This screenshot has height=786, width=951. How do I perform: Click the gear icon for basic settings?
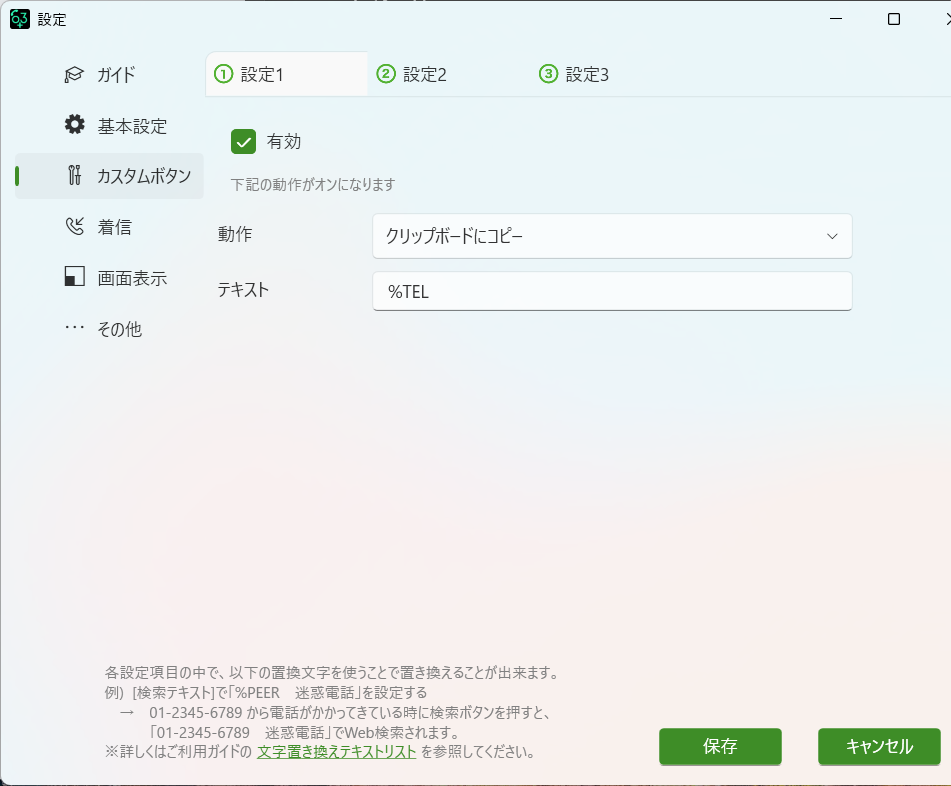click(x=74, y=125)
